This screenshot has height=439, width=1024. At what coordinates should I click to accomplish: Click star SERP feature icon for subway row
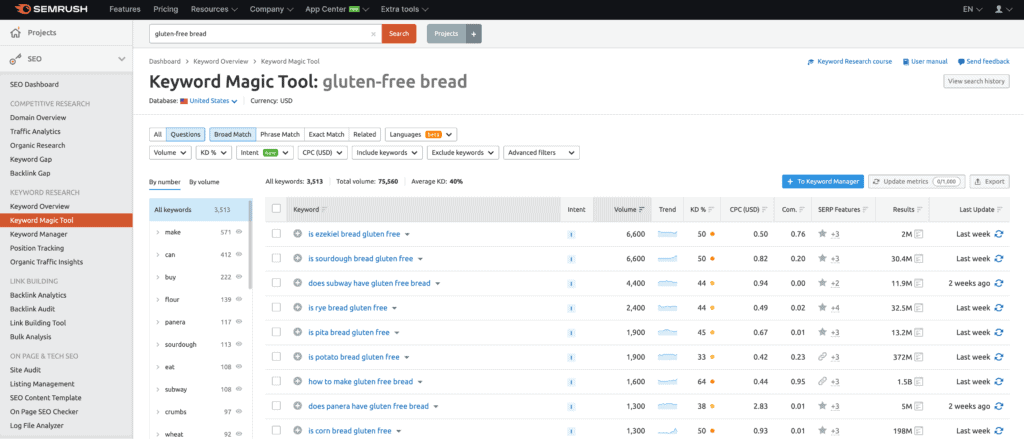[x=822, y=283]
